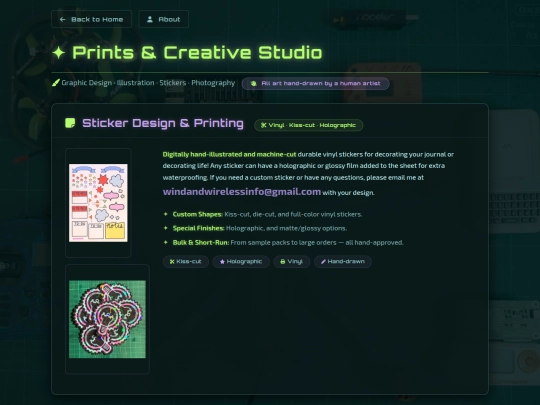
Task: Click the Vinyl · Kiss-cut · Holographic badge
Action: (x=308, y=125)
